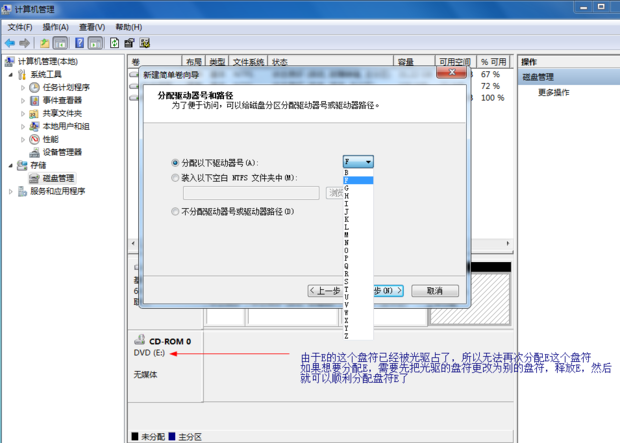Click the Back arrow toolbar icon
The height and width of the screenshot is (443, 620).
(10, 44)
